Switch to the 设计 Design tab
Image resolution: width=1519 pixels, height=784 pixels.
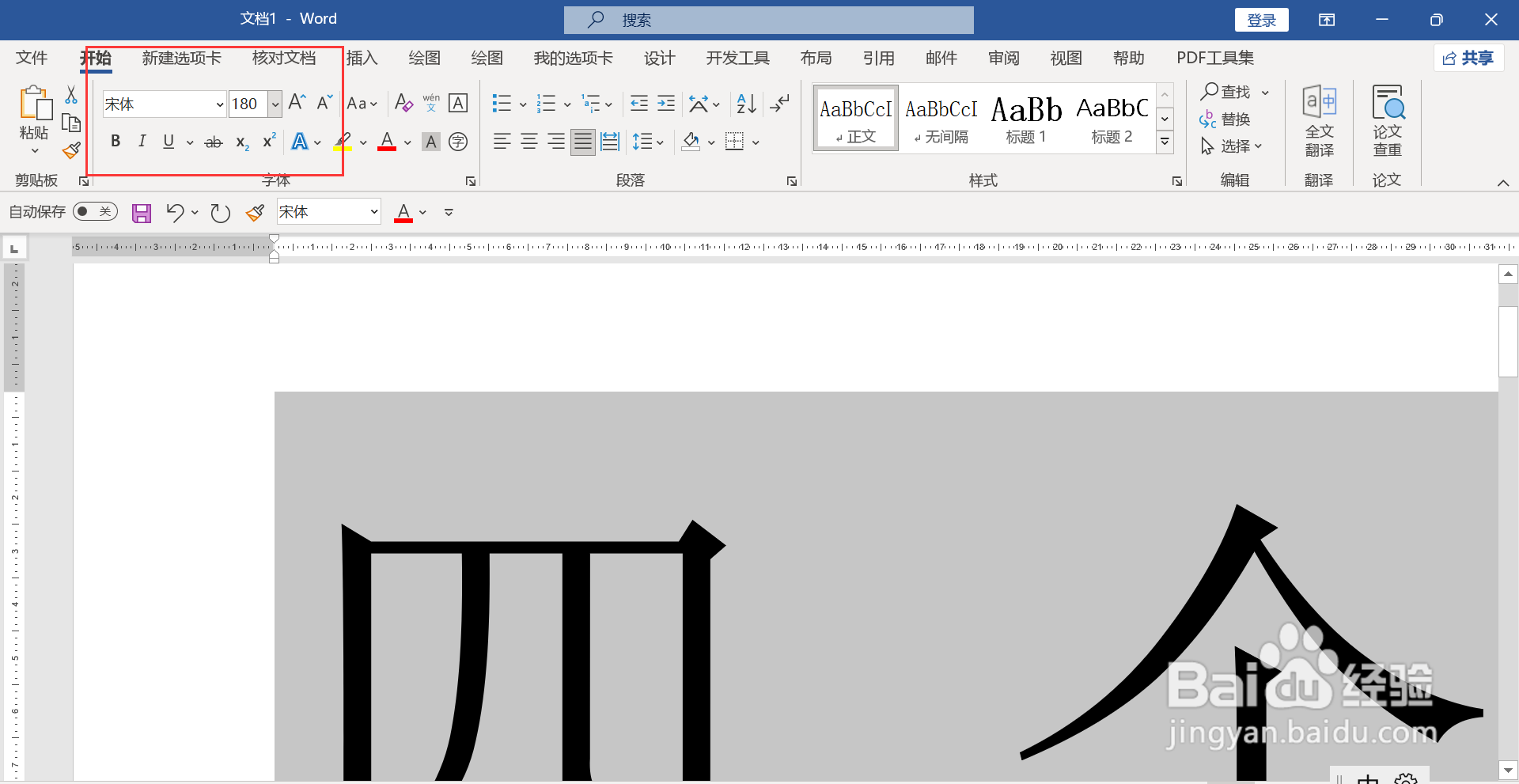click(660, 58)
